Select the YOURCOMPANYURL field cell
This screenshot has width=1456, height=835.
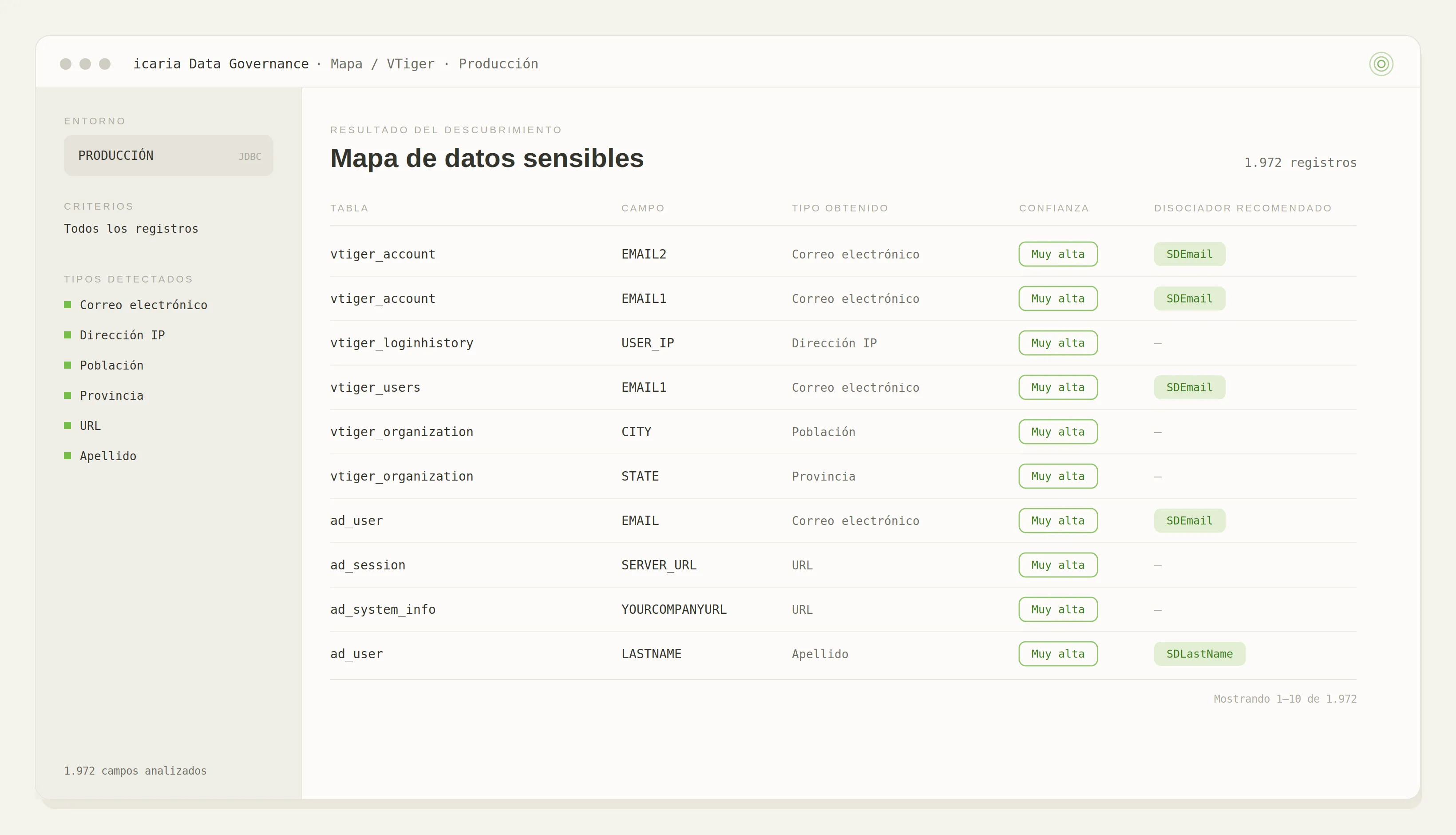click(x=674, y=610)
